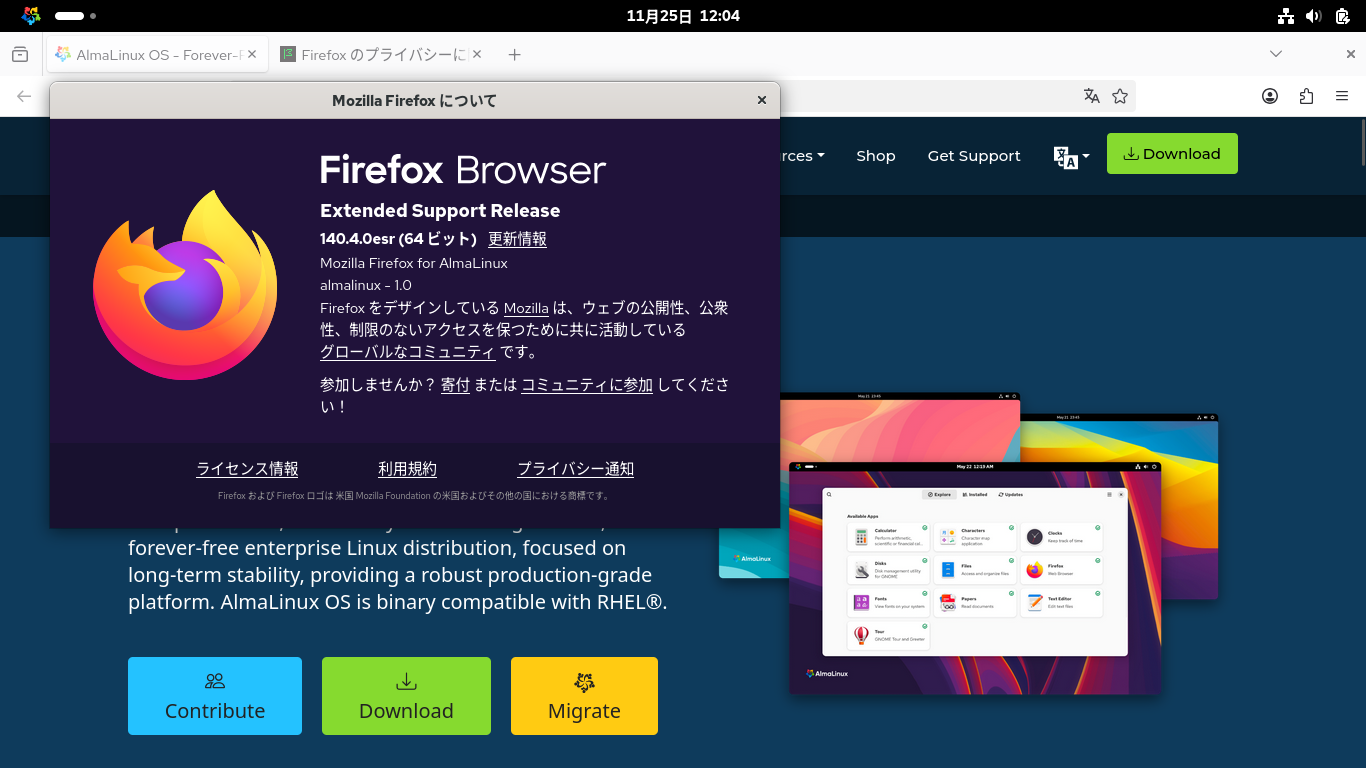
Task: Click version text 140.4.0esr (64 ビット)
Action: click(x=398, y=239)
